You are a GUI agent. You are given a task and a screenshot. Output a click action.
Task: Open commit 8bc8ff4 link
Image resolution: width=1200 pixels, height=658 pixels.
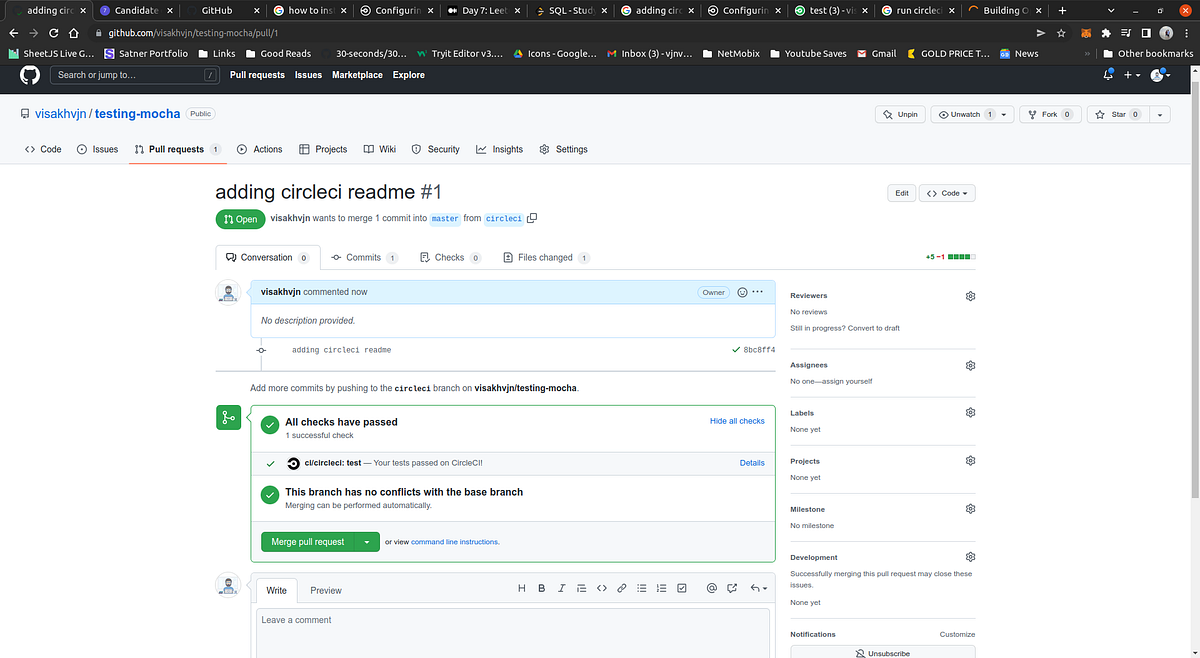(759, 350)
